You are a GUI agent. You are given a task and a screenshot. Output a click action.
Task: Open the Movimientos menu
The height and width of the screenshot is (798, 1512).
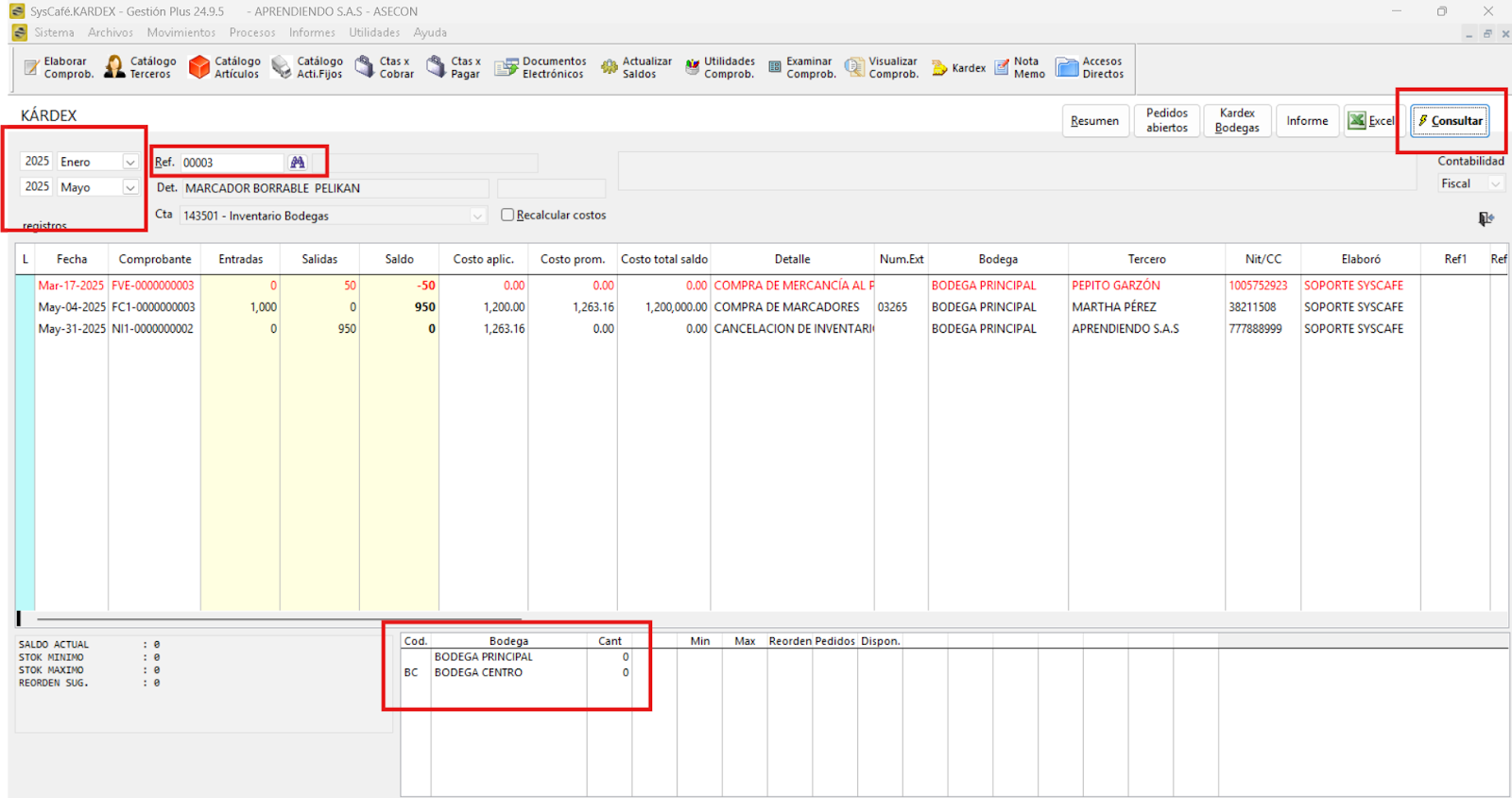tap(180, 32)
